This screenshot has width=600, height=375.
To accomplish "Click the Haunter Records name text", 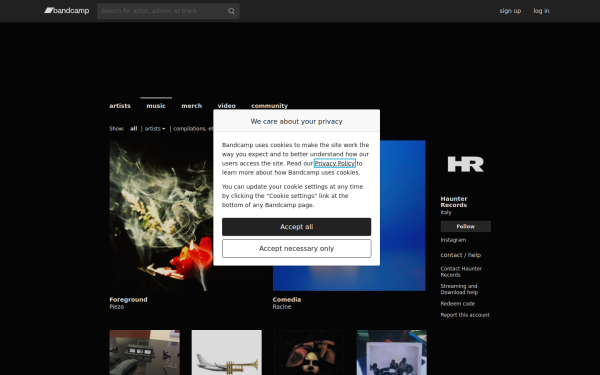I will (454, 202).
